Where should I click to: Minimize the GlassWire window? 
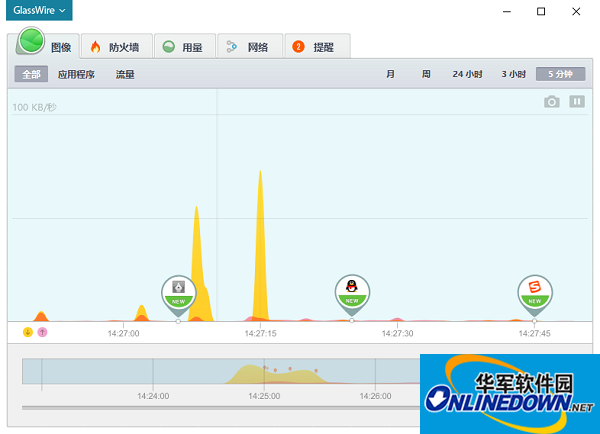coord(507,11)
